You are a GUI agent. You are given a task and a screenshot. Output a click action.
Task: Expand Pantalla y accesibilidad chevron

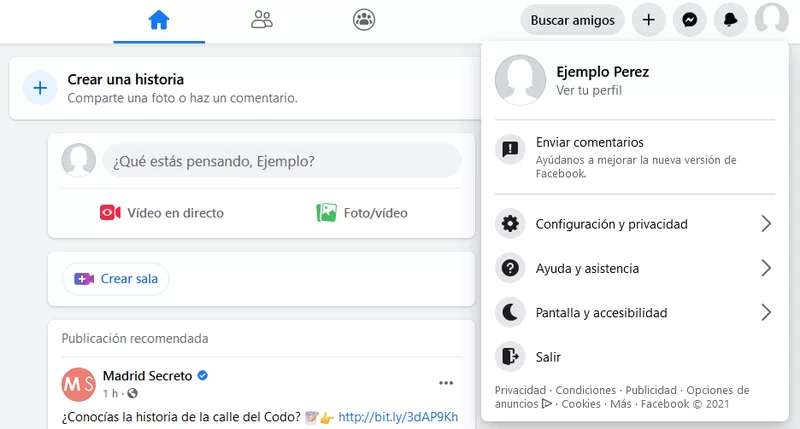point(766,313)
